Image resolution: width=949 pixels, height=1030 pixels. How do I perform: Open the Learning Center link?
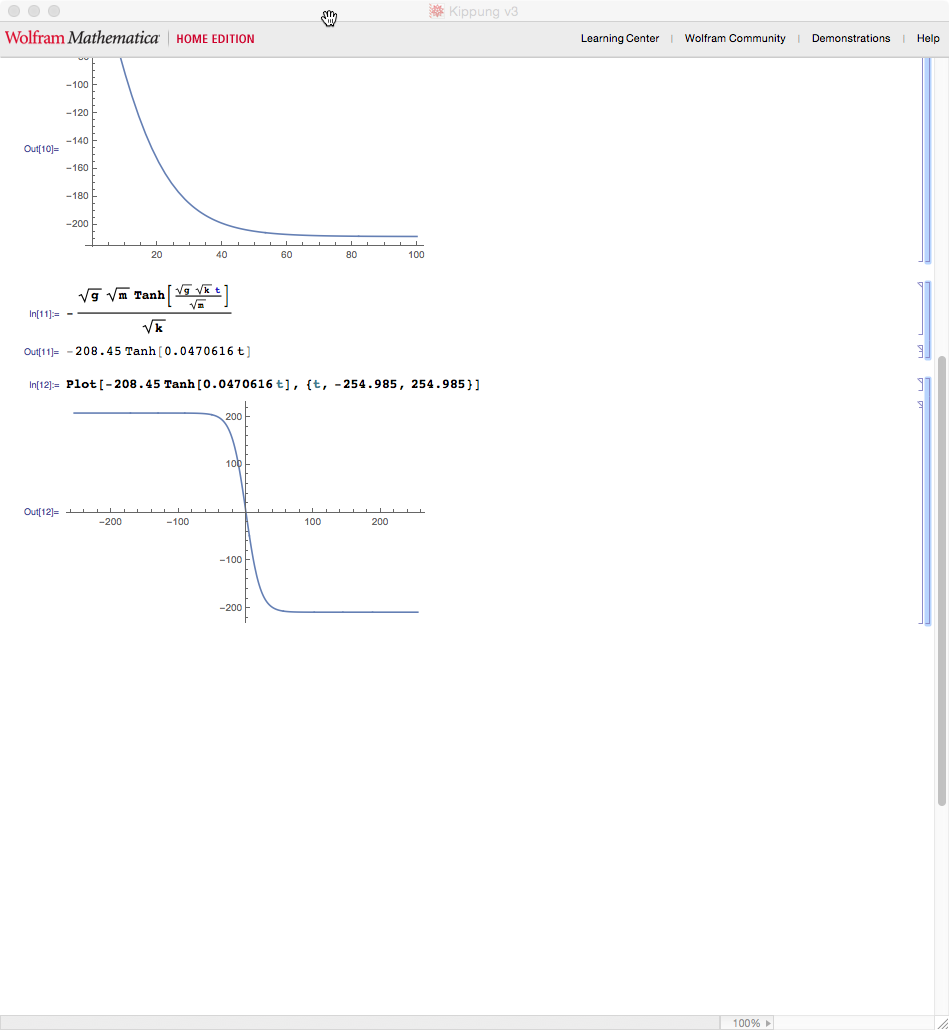coord(619,38)
